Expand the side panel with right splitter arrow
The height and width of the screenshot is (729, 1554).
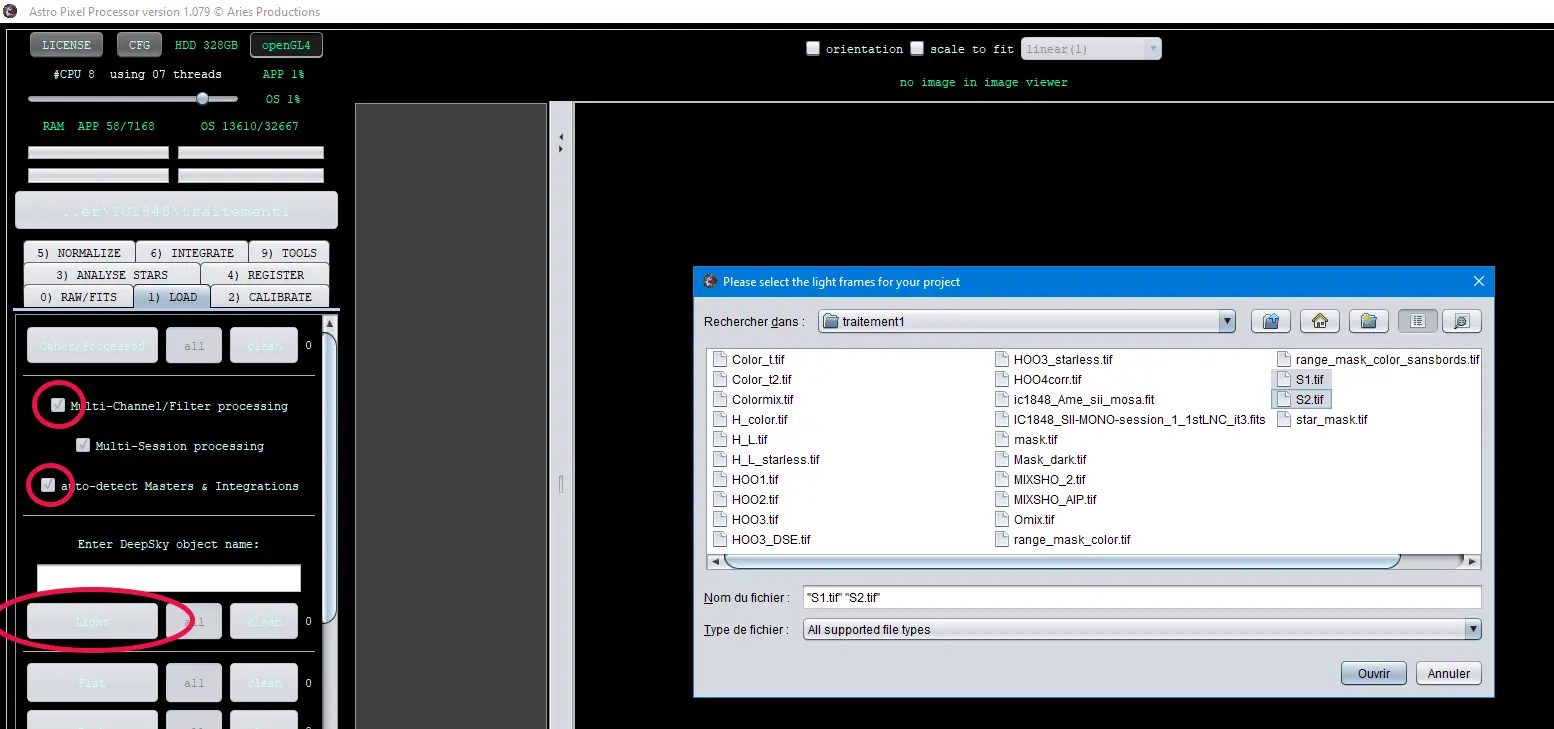click(x=561, y=149)
